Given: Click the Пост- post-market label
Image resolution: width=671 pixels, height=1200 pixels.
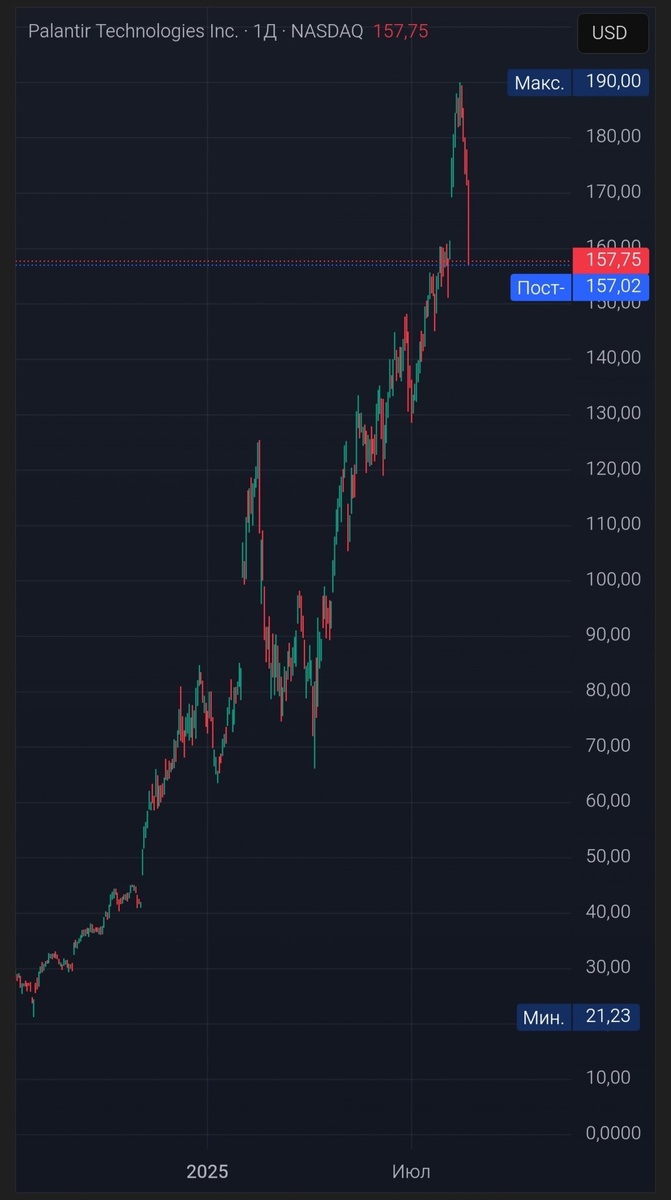Looking at the screenshot, I should (540, 289).
